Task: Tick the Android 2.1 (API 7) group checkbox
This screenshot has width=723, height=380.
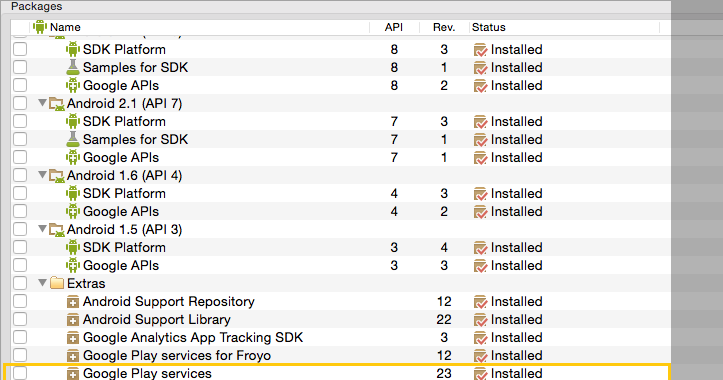Action: (20, 103)
